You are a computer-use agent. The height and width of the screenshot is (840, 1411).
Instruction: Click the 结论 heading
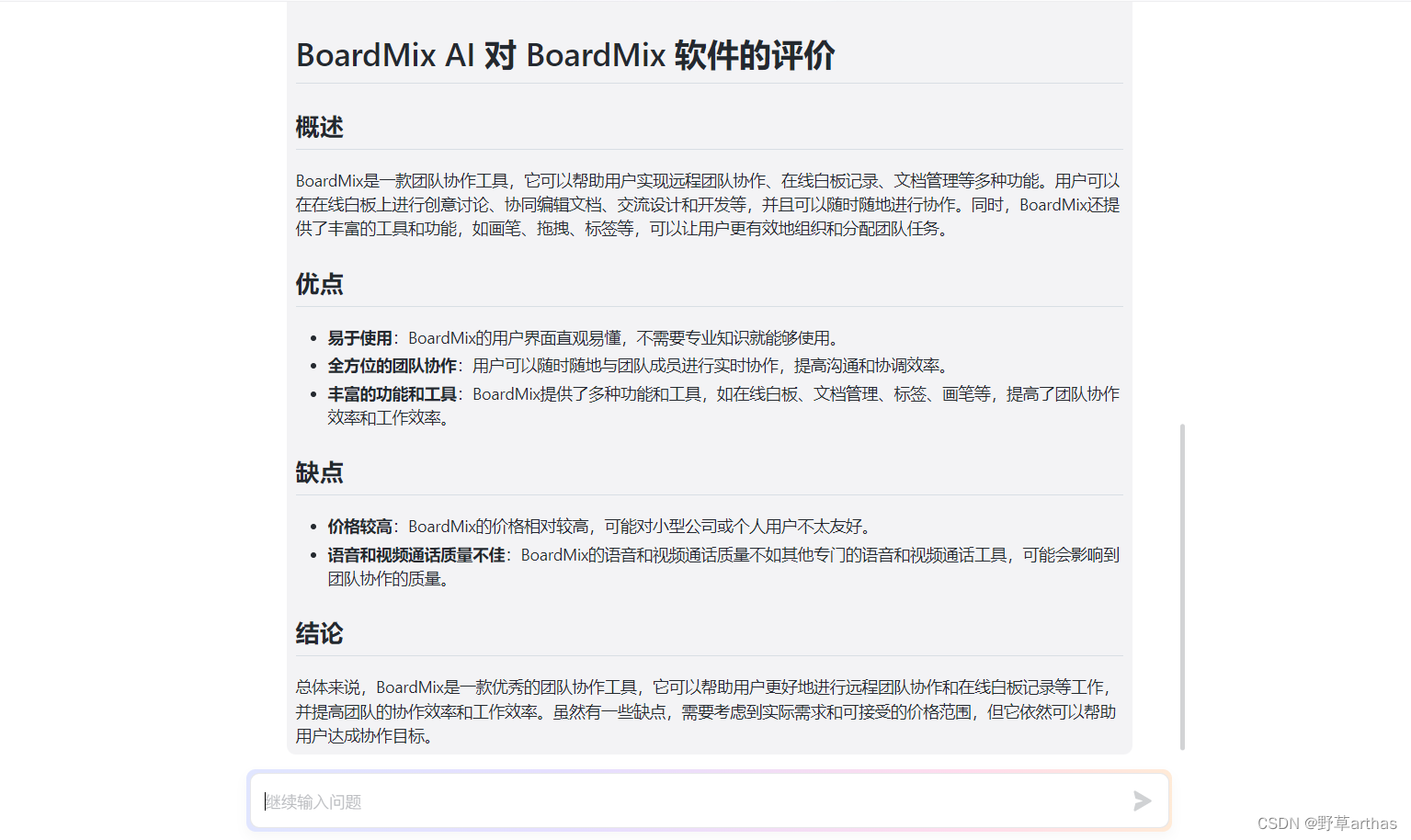pos(319,633)
